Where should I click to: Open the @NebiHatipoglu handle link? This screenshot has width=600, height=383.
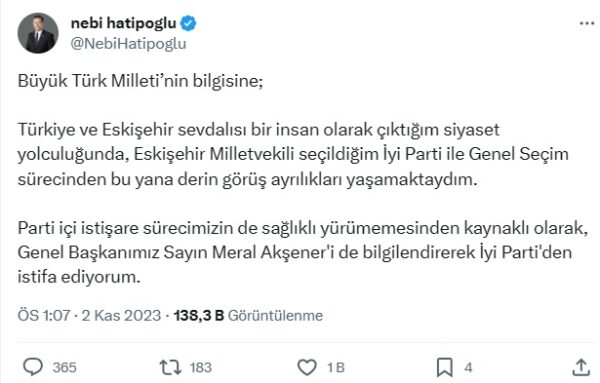[x=129, y=44]
